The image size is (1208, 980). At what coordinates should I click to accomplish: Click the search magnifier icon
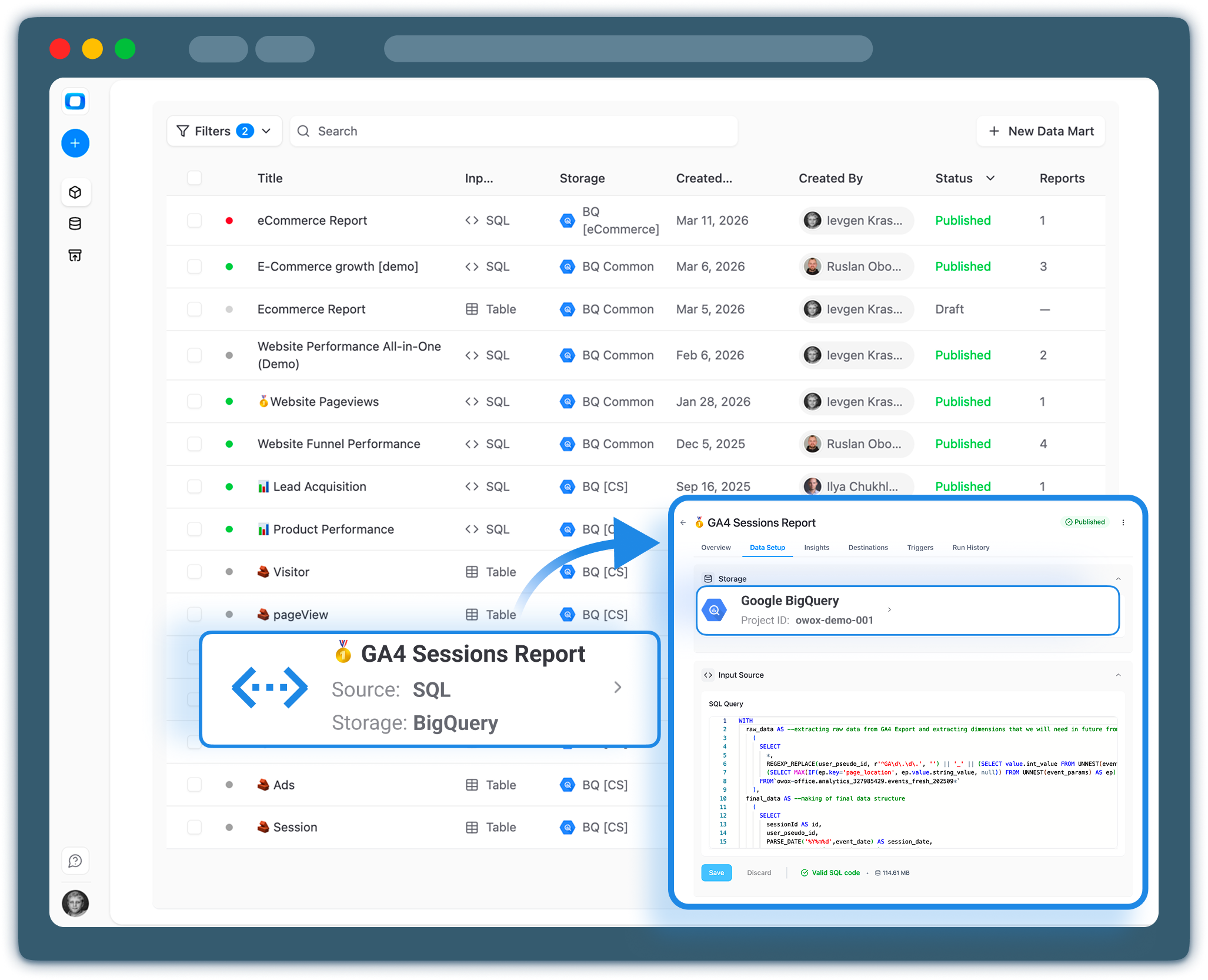coord(303,131)
